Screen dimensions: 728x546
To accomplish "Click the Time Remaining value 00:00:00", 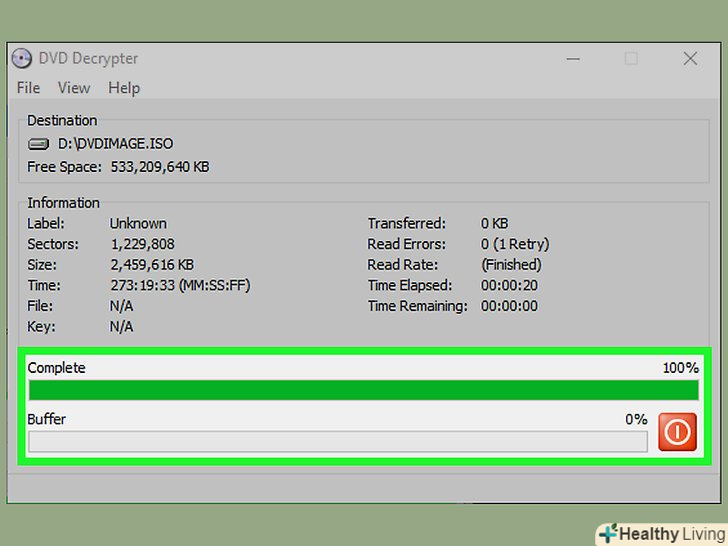I will tap(509, 306).
